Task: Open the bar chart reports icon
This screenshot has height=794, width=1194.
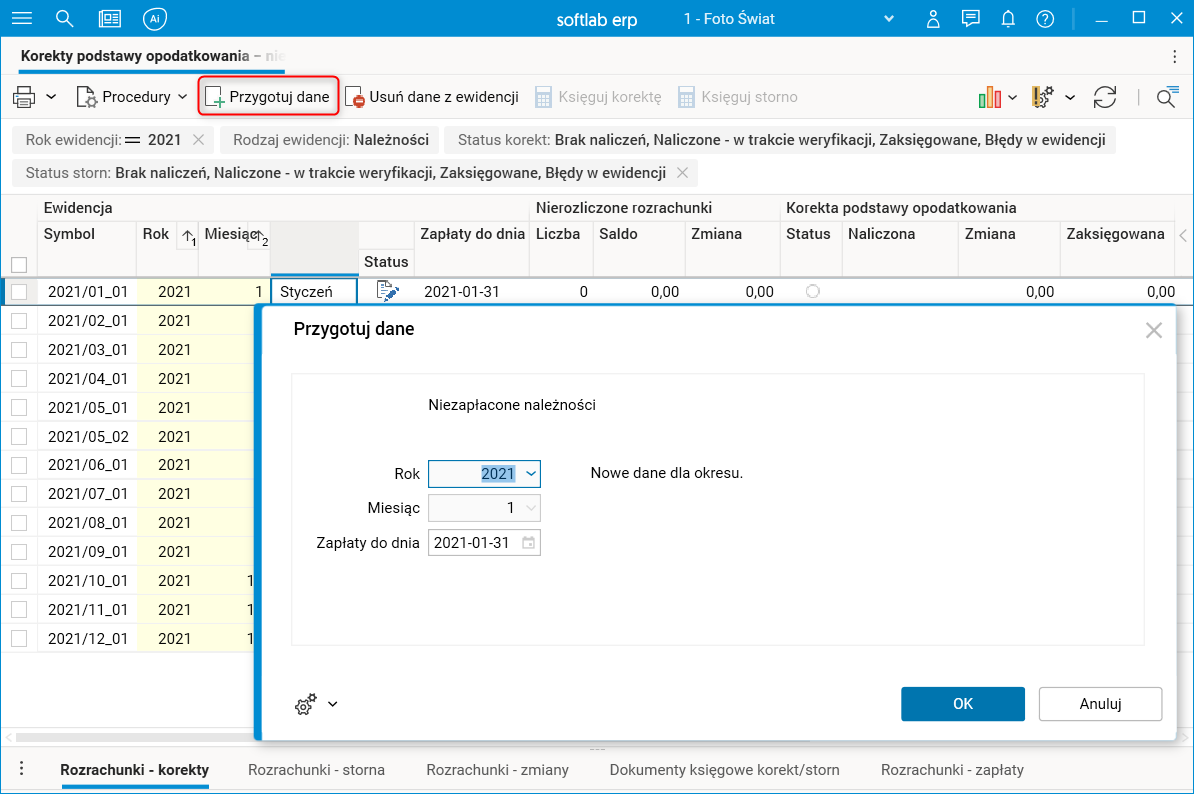Action: [989, 97]
